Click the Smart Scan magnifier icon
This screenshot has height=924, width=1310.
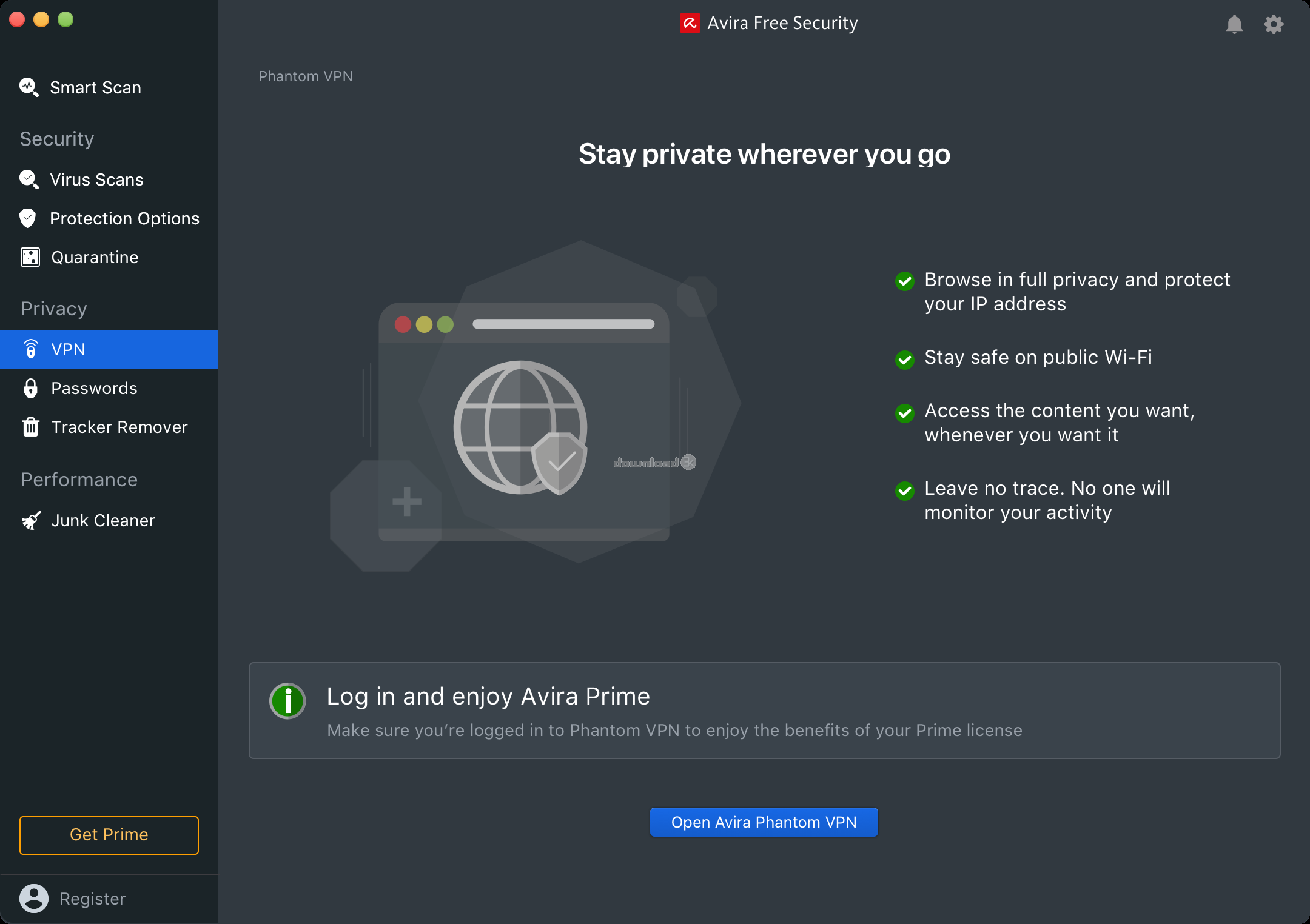pyautogui.click(x=29, y=87)
